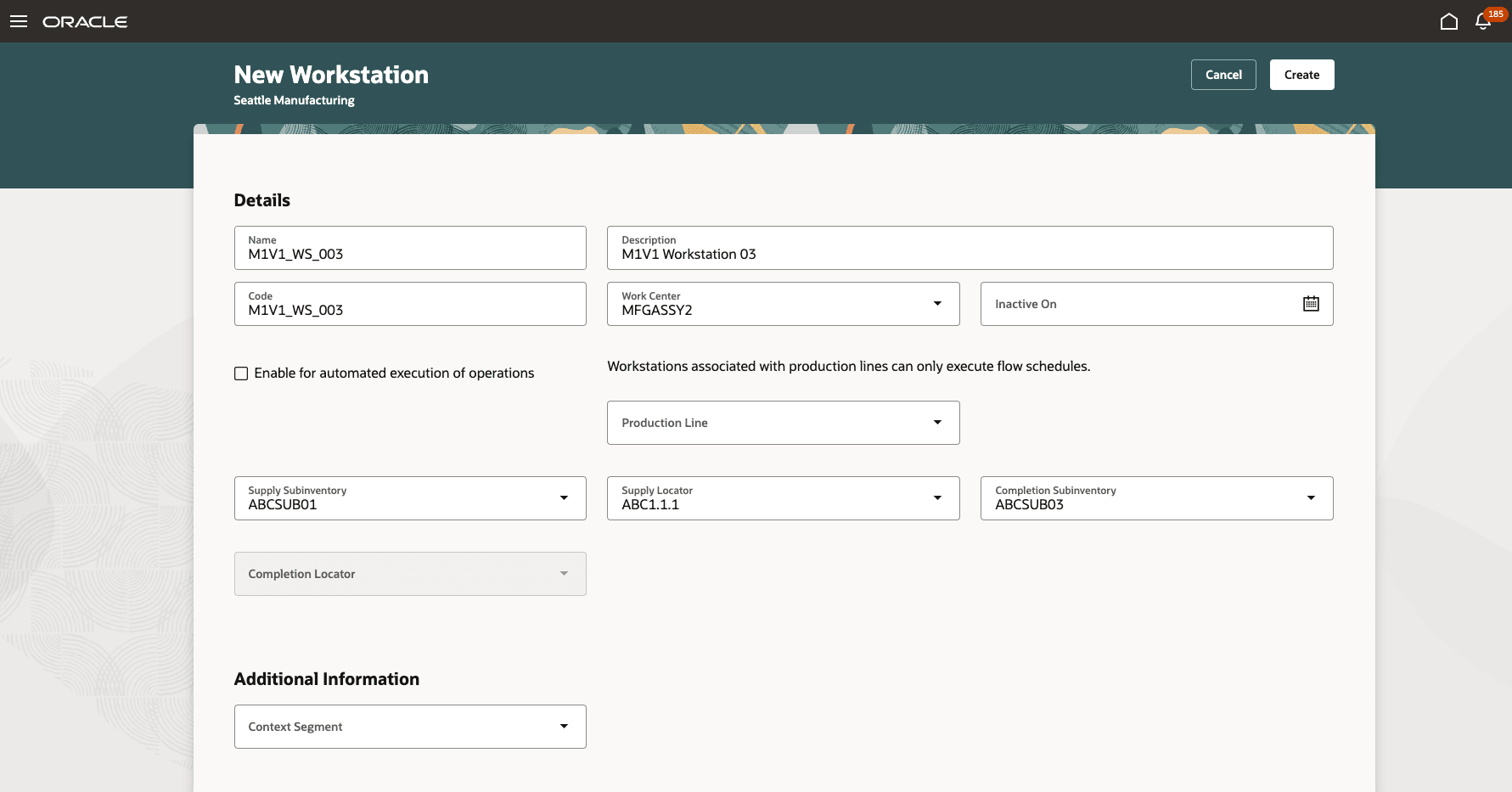Focus the Description text field

(x=970, y=253)
